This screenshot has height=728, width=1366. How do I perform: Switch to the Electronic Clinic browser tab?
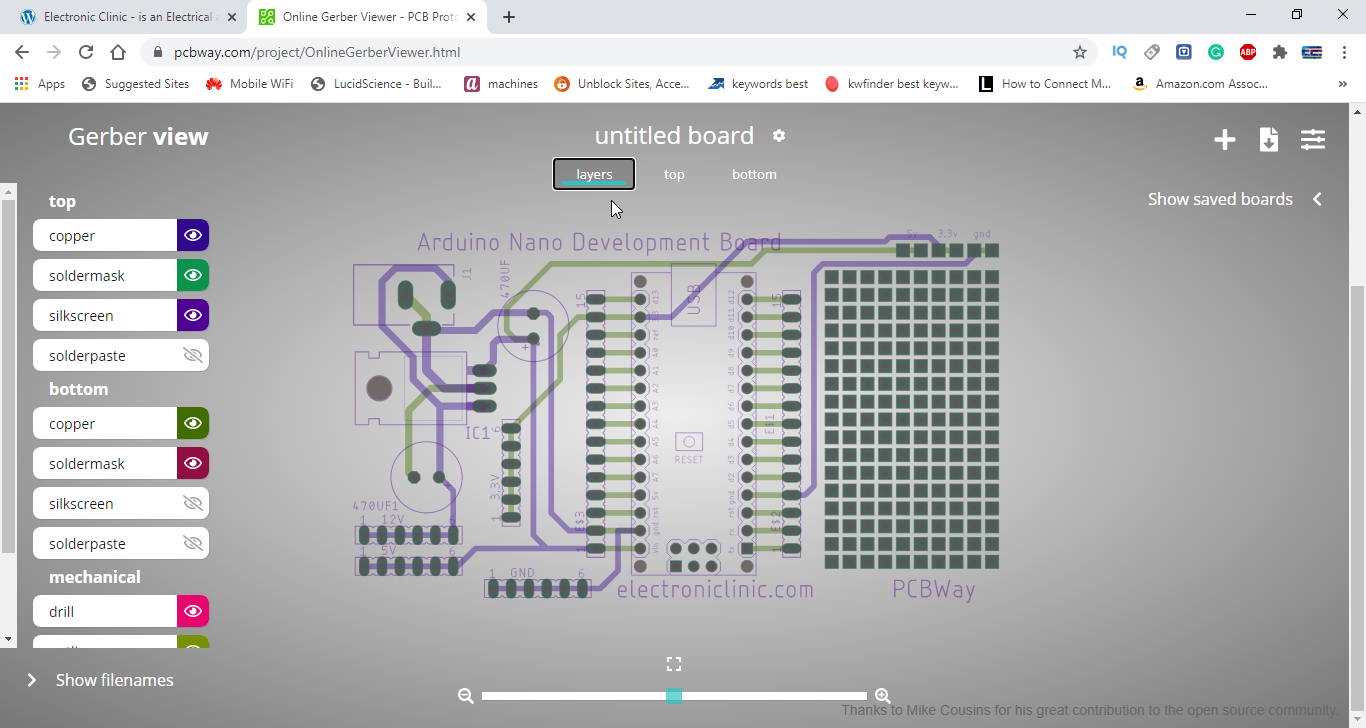coord(126,17)
